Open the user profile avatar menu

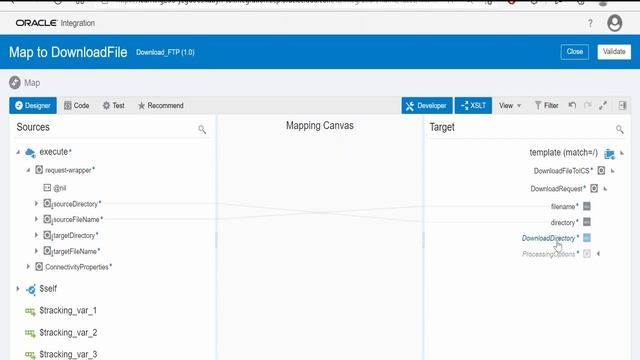click(x=614, y=23)
